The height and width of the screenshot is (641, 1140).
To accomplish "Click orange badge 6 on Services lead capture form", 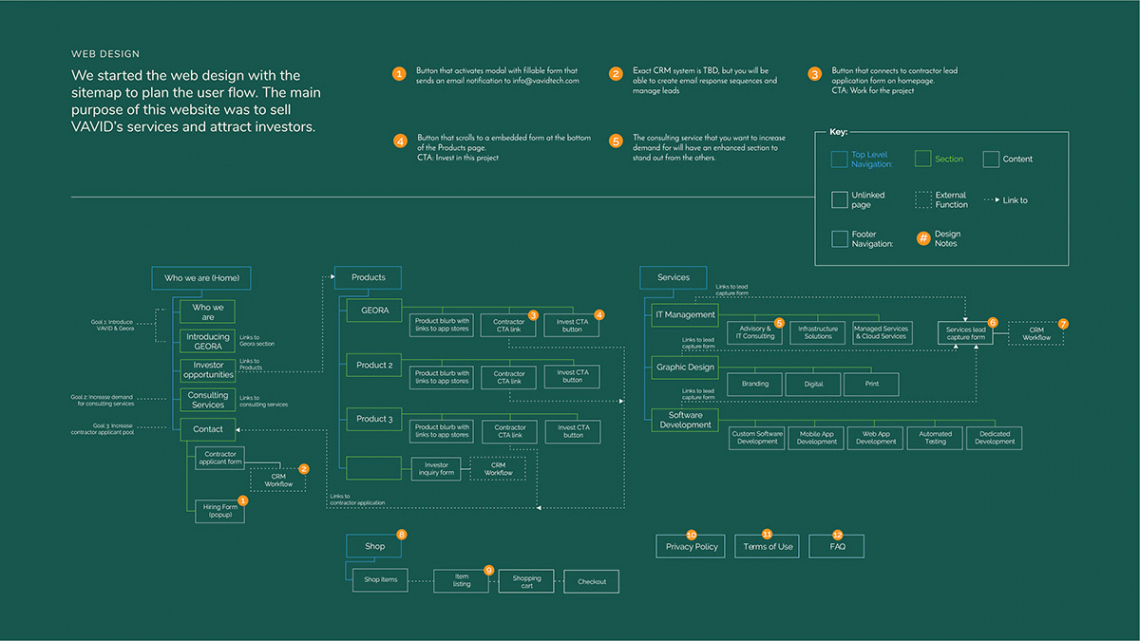I will [993, 323].
